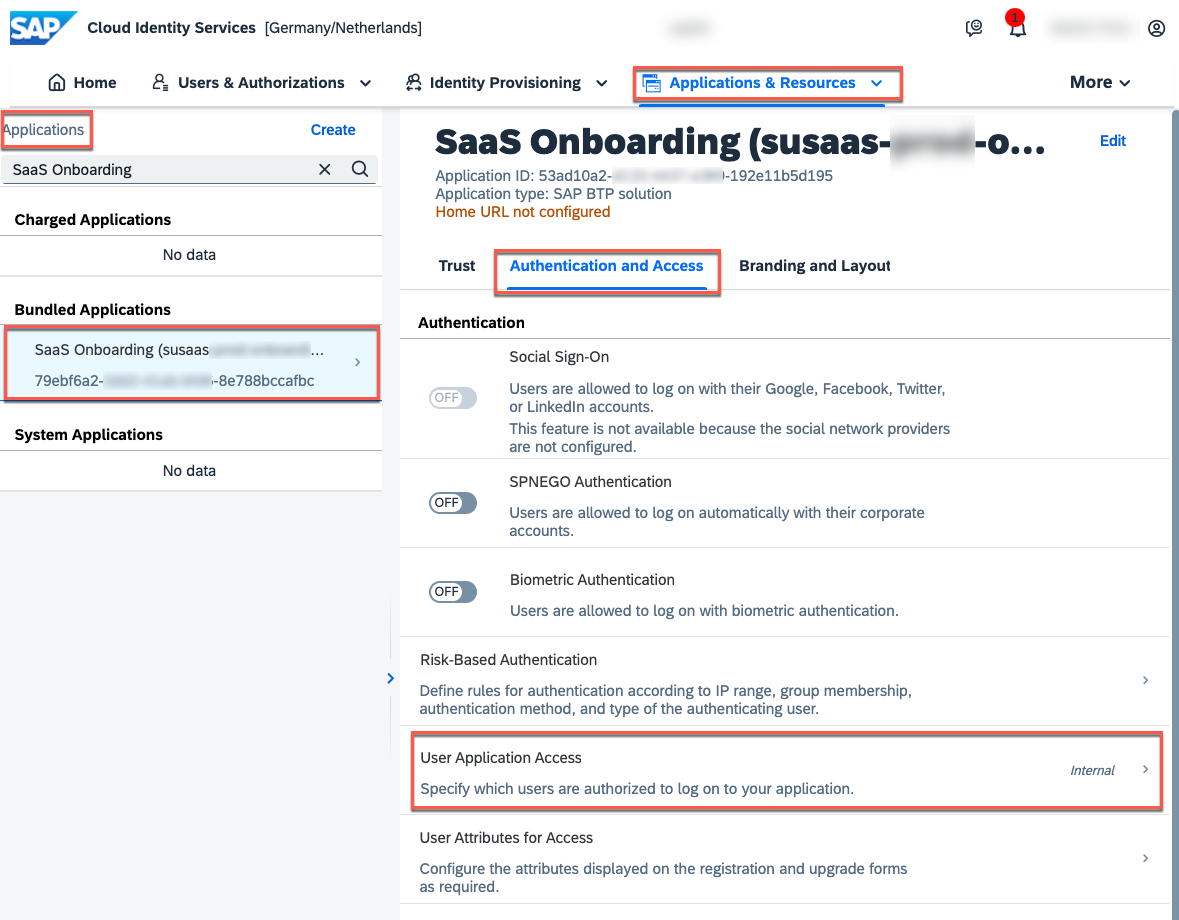Click the Bundled Applications heading
Image resolution: width=1179 pixels, height=920 pixels.
click(92, 310)
